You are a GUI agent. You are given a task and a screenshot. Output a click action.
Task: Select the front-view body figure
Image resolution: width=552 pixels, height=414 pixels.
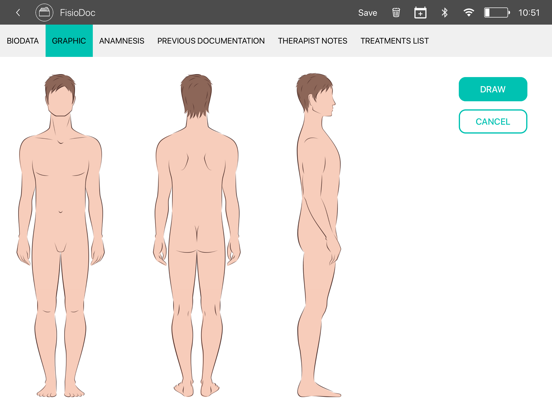61,236
